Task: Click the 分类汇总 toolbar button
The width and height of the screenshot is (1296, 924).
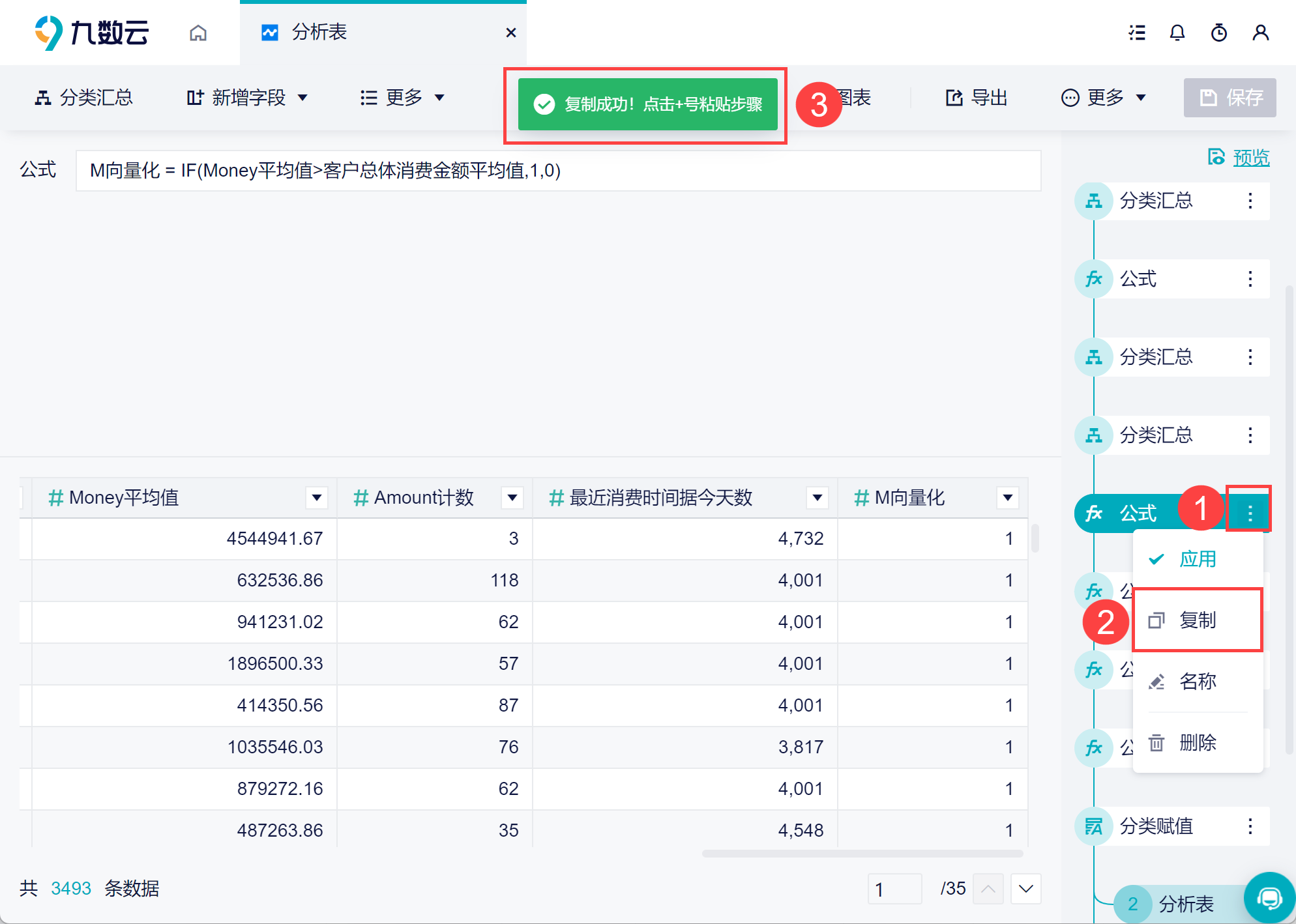Action: [x=83, y=98]
